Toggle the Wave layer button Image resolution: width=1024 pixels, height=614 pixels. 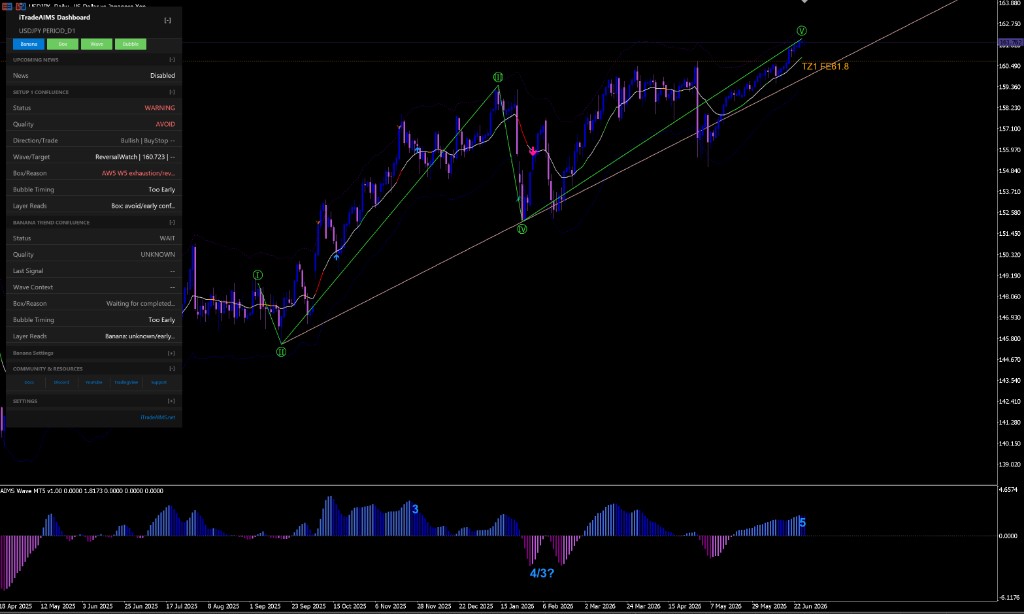pyautogui.click(x=97, y=44)
